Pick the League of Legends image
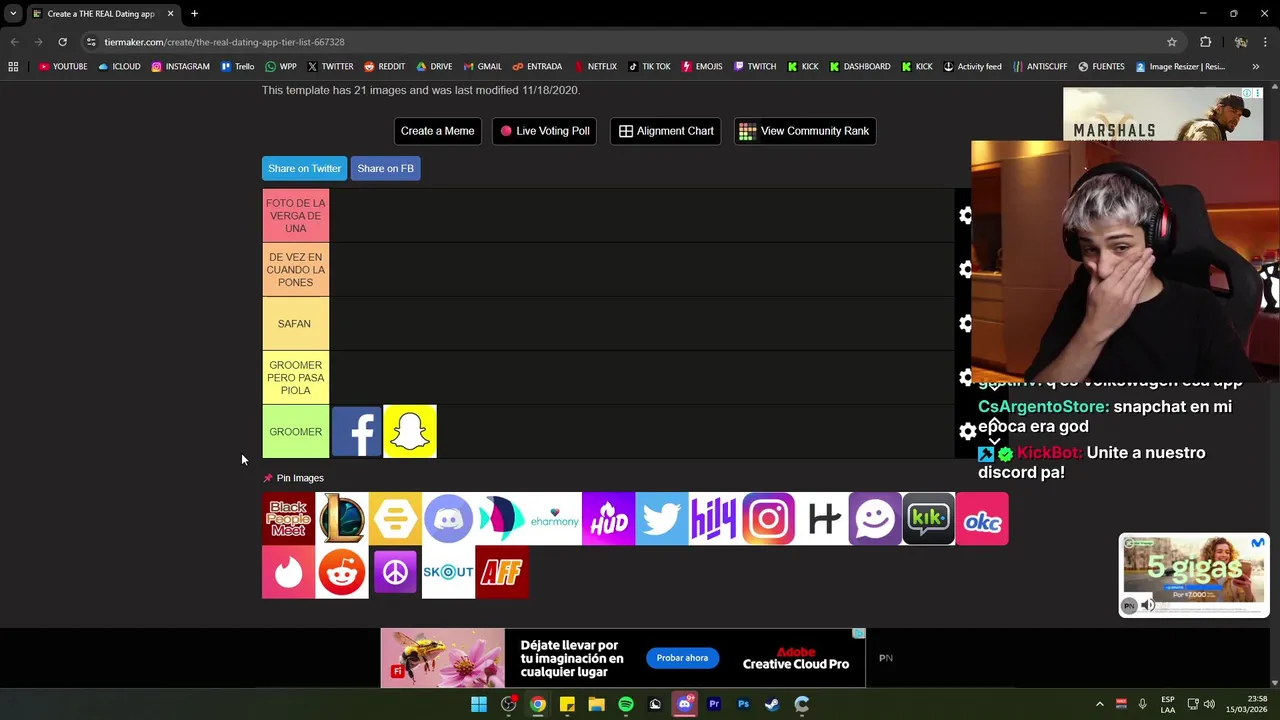This screenshot has width=1280, height=720. pos(342,519)
